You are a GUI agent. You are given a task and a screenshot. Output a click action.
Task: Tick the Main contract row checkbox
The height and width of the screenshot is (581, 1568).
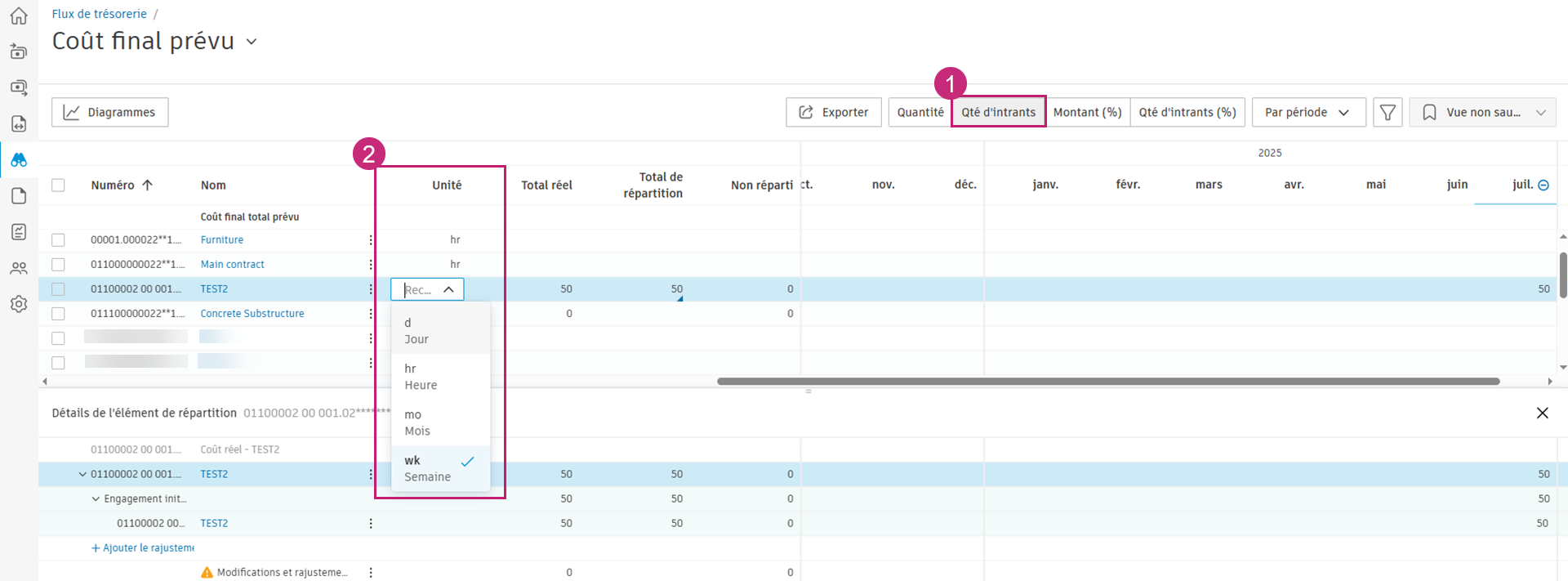[x=58, y=265]
